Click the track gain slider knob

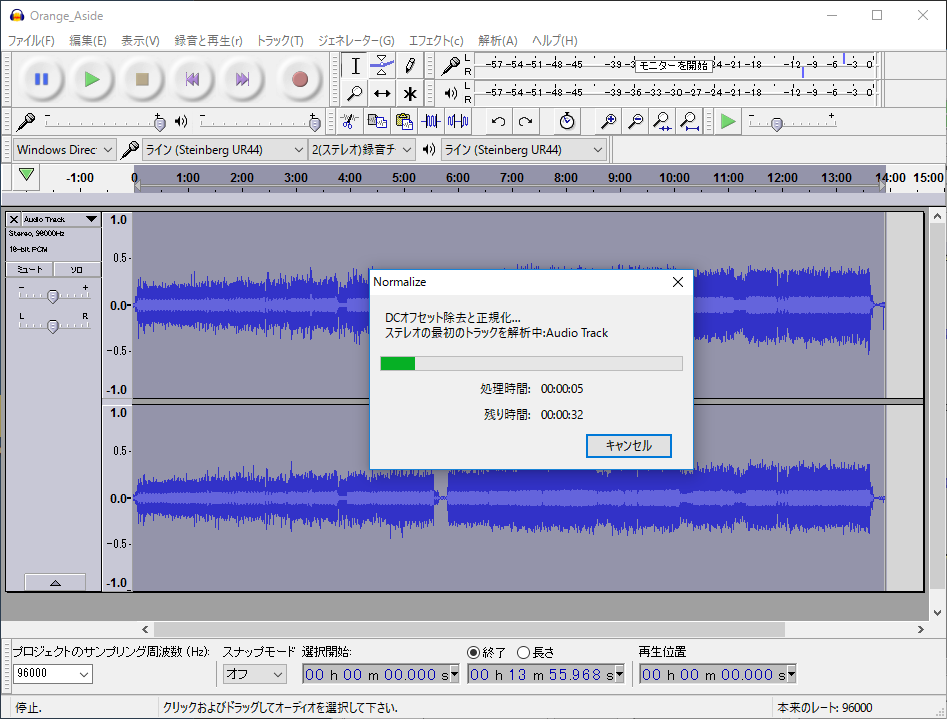click(x=53, y=296)
